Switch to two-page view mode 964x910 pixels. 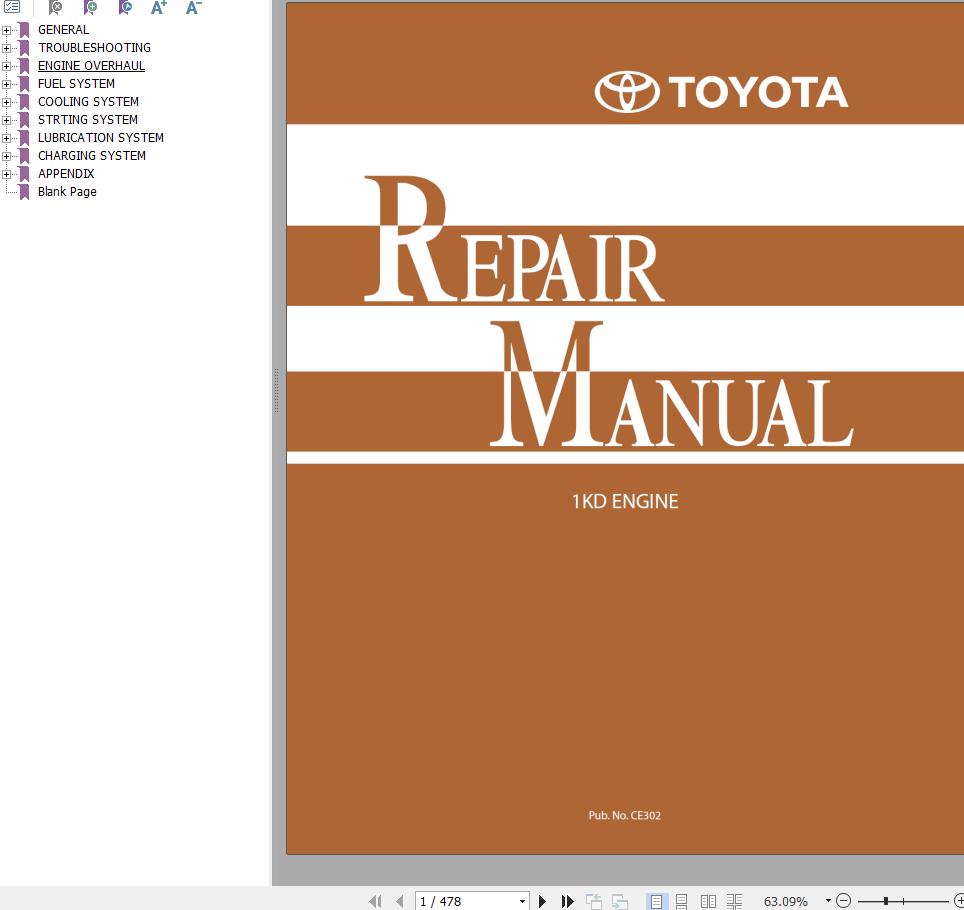click(x=709, y=901)
